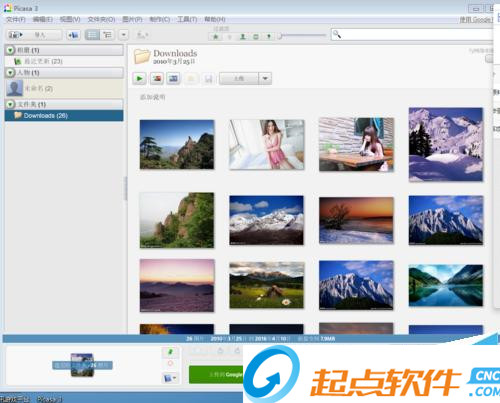Image resolution: width=500 pixels, height=403 pixels.
Task: Open the Folder (文件夹) menu
Action: [x=101, y=19]
